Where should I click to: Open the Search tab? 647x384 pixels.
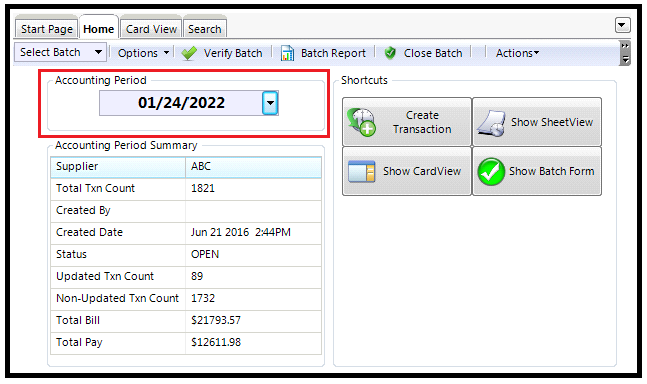(205, 29)
